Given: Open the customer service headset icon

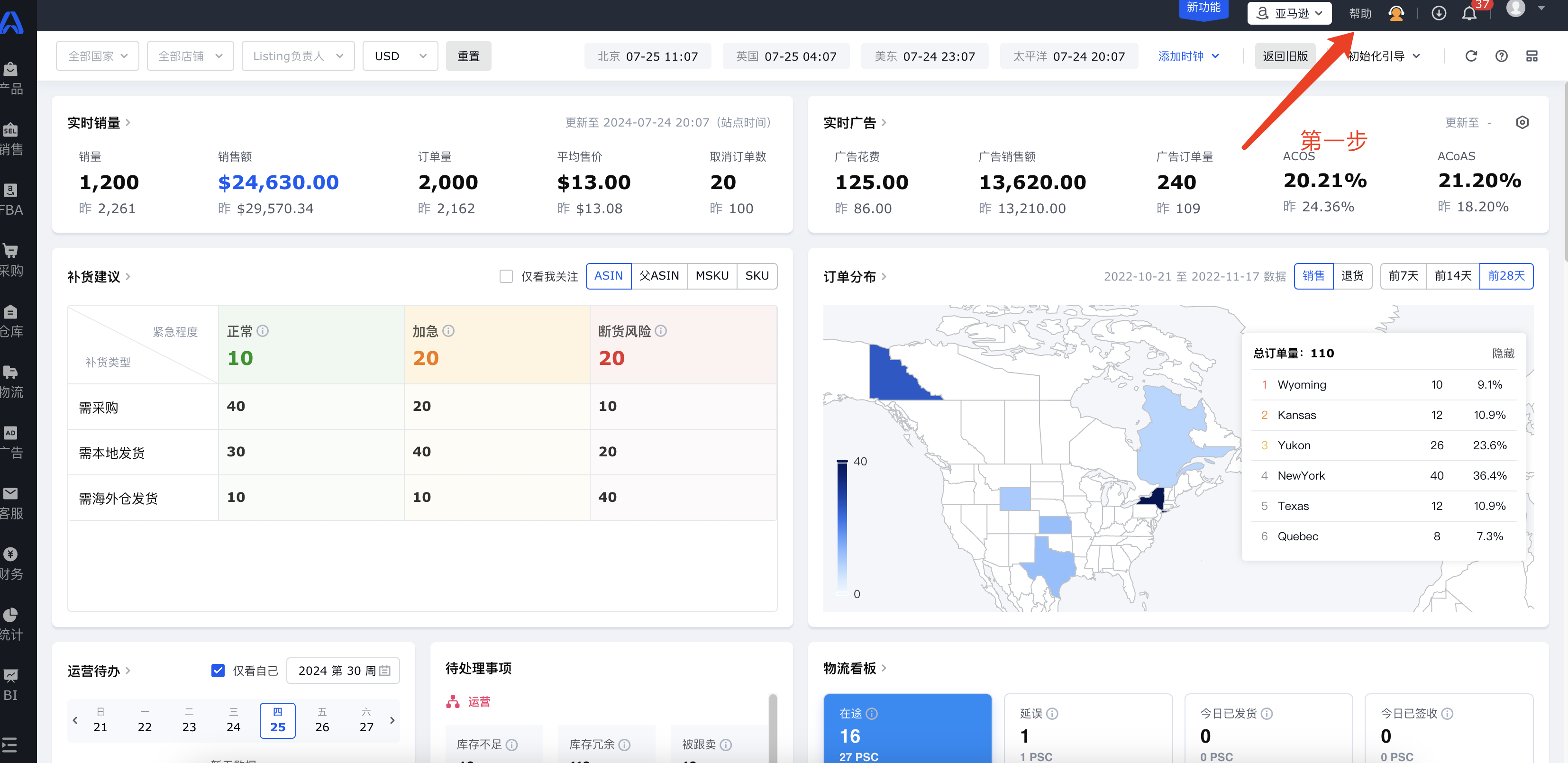Looking at the screenshot, I should (1396, 13).
